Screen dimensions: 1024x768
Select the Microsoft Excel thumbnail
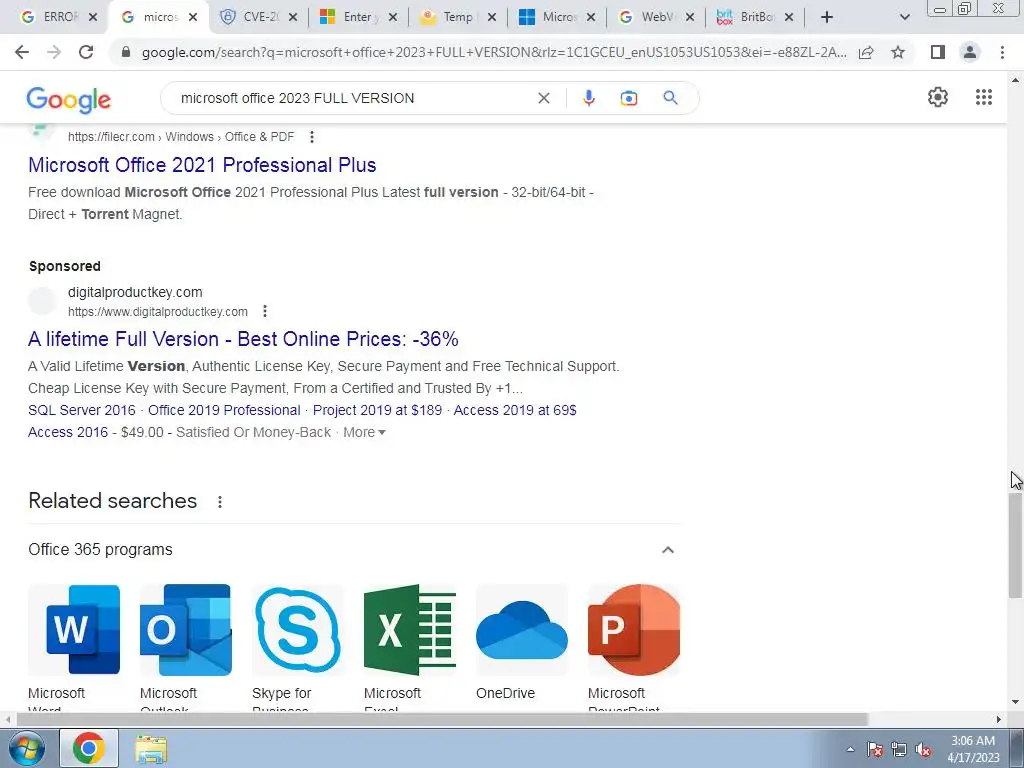click(x=409, y=630)
